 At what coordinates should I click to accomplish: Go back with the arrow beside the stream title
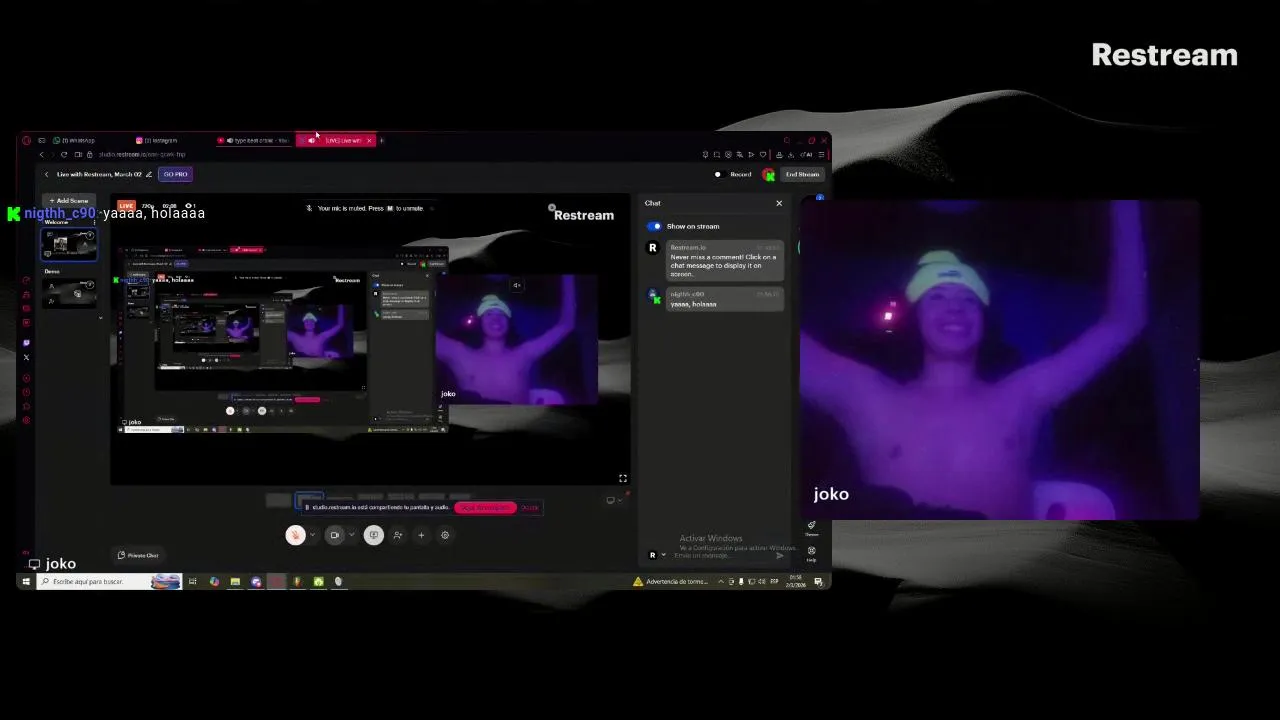point(46,174)
